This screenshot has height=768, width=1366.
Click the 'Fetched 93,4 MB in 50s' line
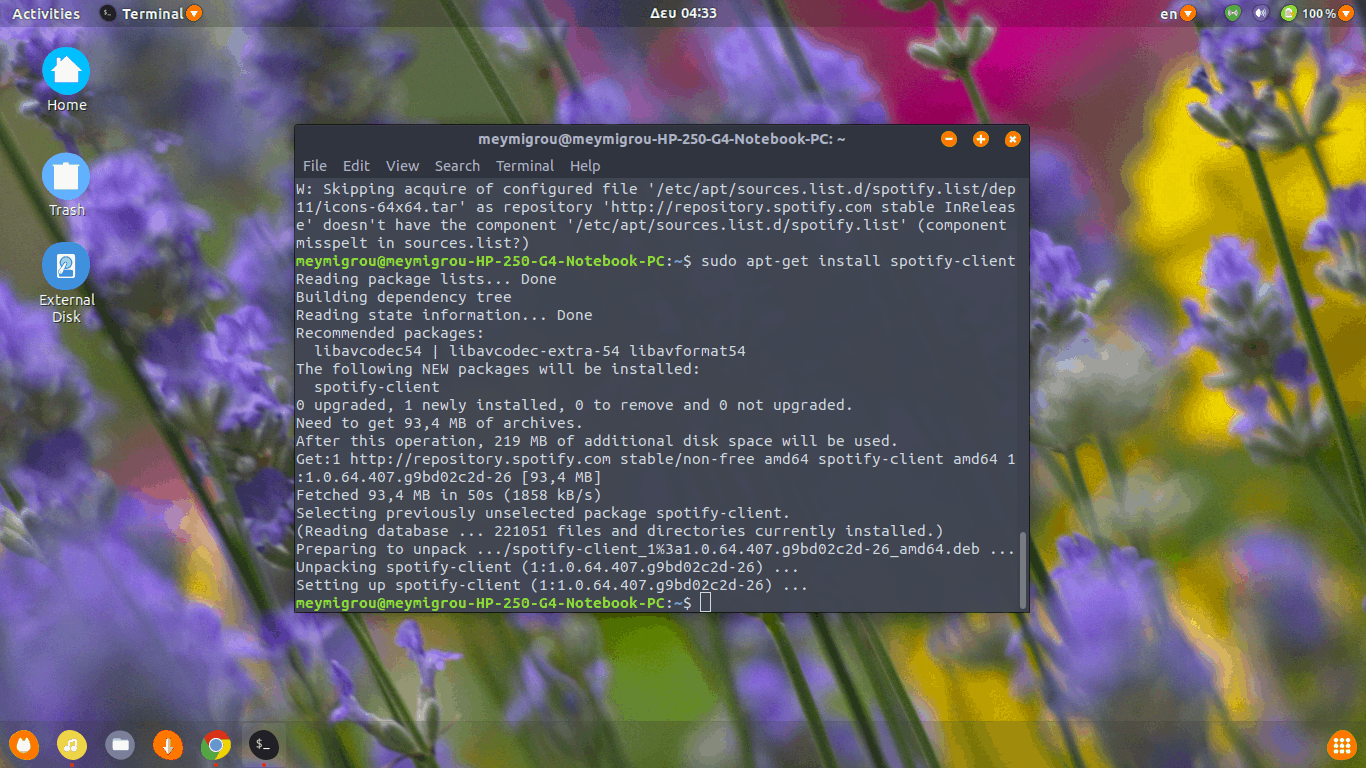pyautogui.click(x=449, y=495)
